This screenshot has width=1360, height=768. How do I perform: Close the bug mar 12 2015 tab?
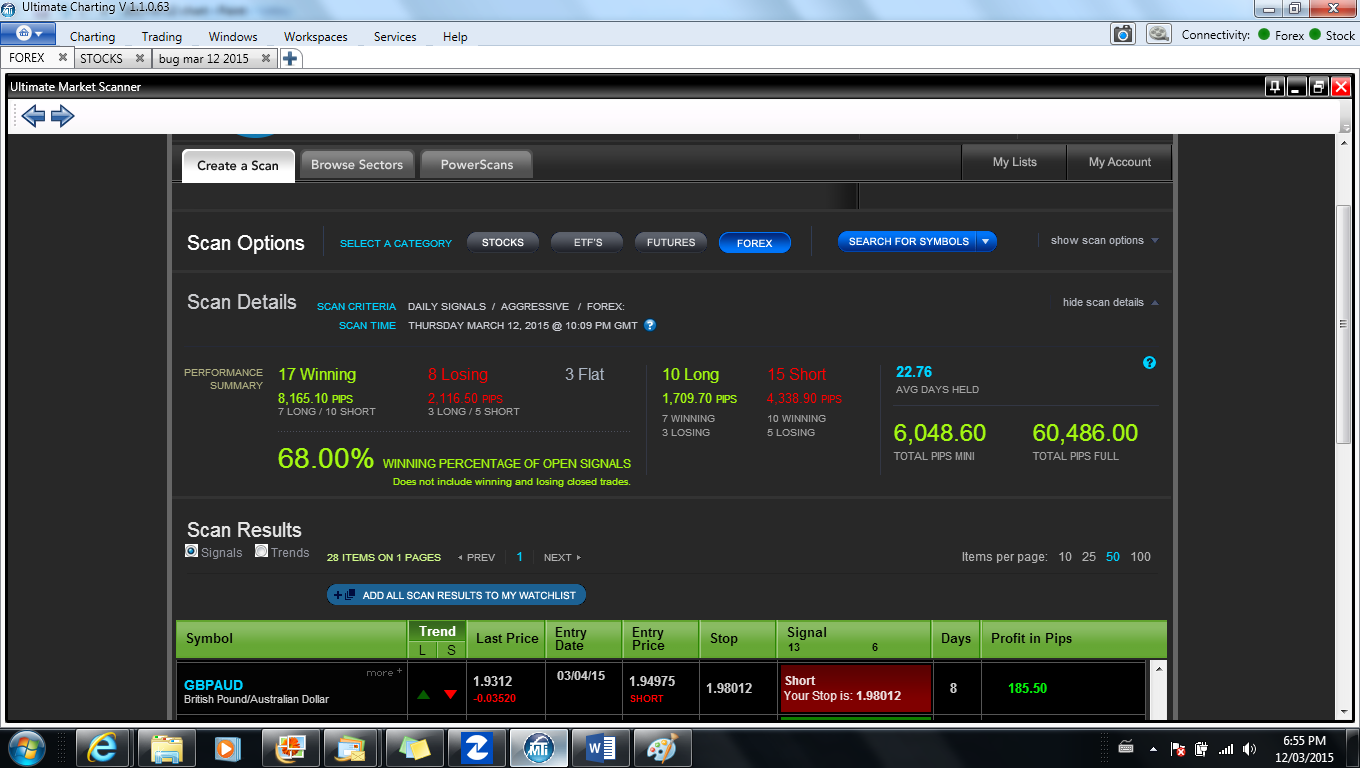pos(266,59)
